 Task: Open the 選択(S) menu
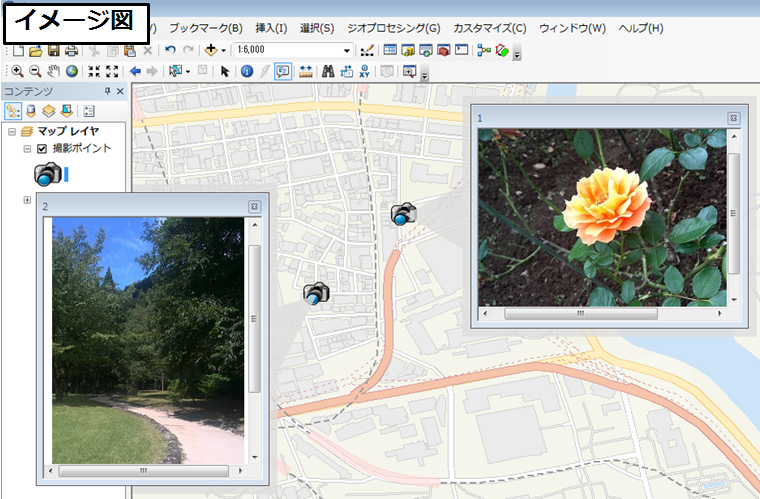[x=317, y=28]
